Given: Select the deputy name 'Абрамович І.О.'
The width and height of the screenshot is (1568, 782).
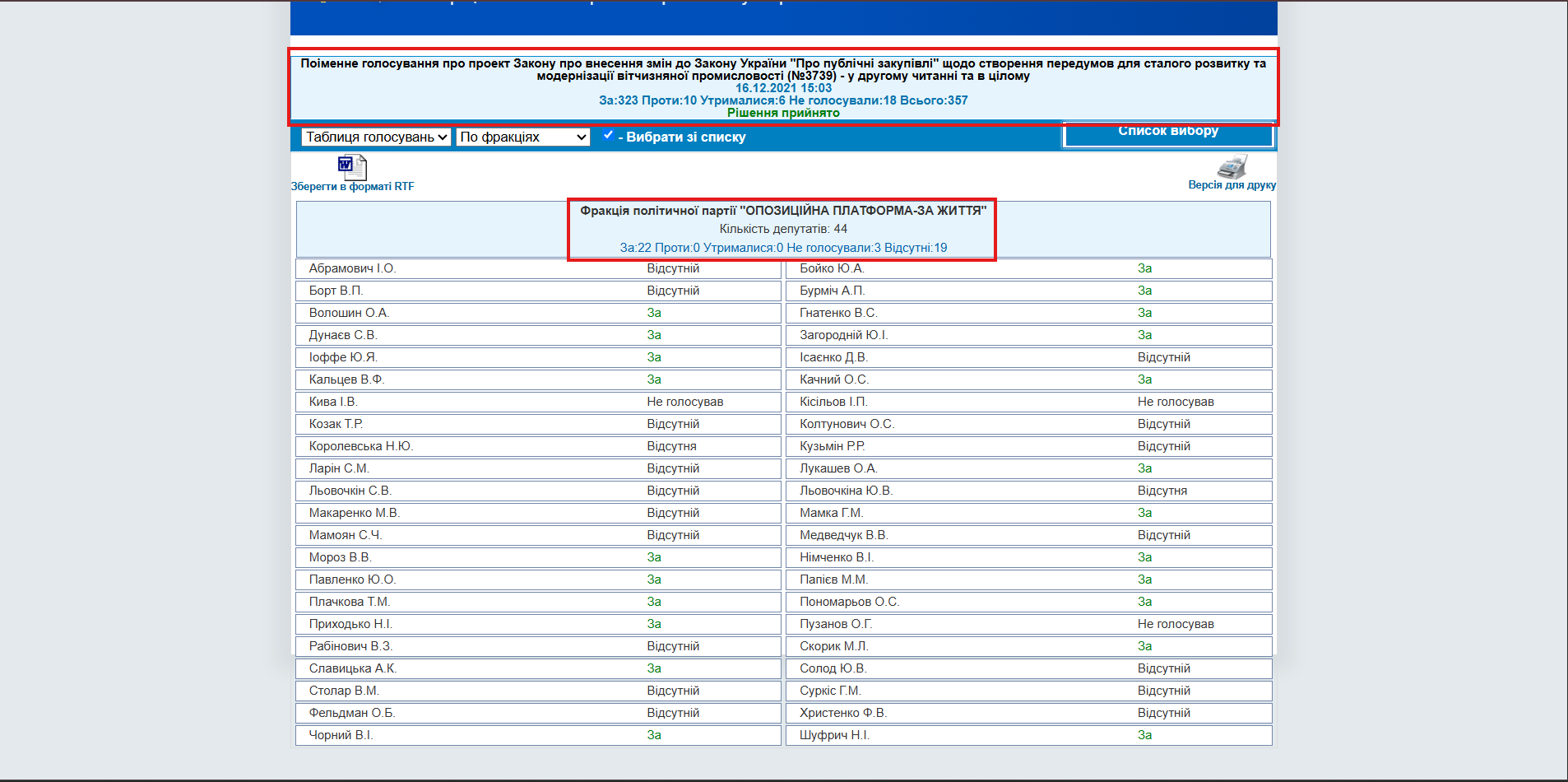Looking at the screenshot, I should tap(352, 268).
